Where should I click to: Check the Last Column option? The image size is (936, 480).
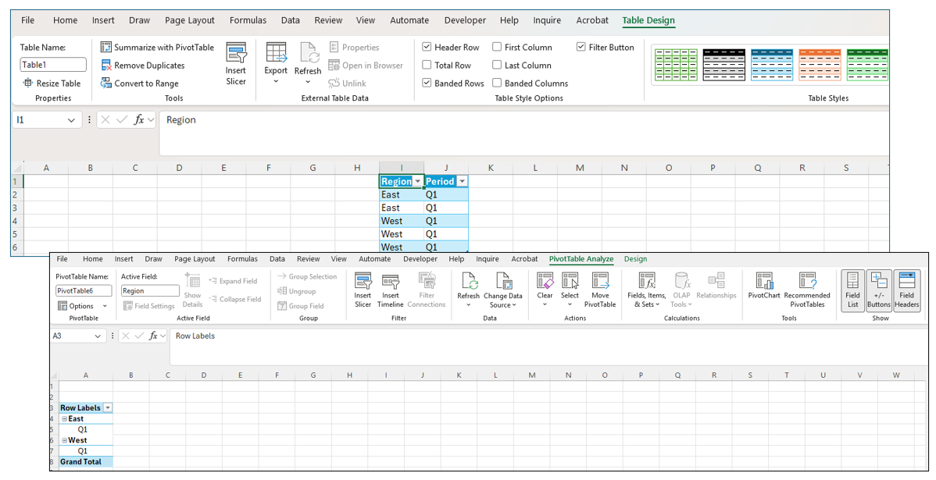(x=497, y=65)
